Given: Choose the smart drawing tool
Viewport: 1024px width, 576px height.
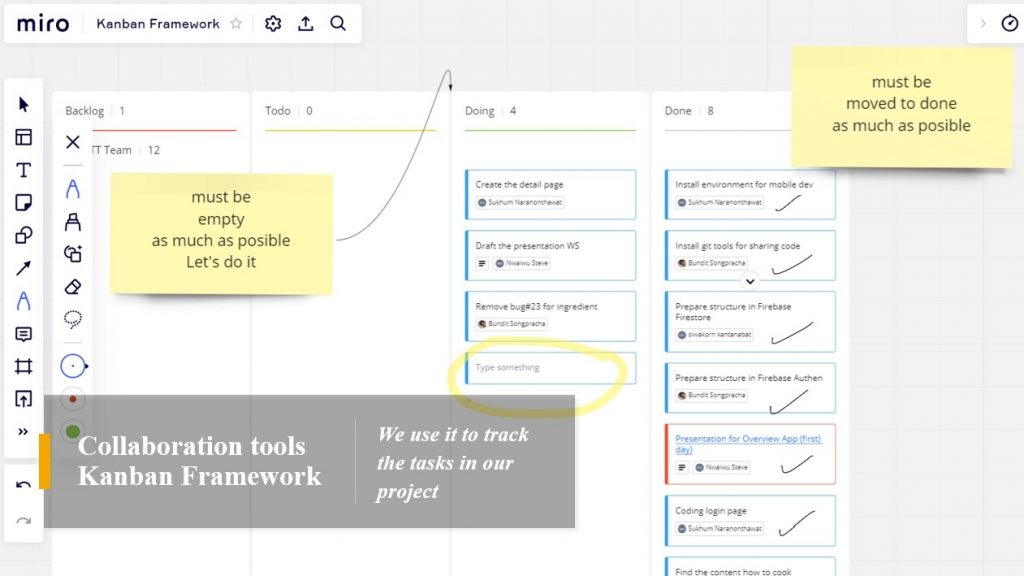Looking at the screenshot, I should point(72,253).
